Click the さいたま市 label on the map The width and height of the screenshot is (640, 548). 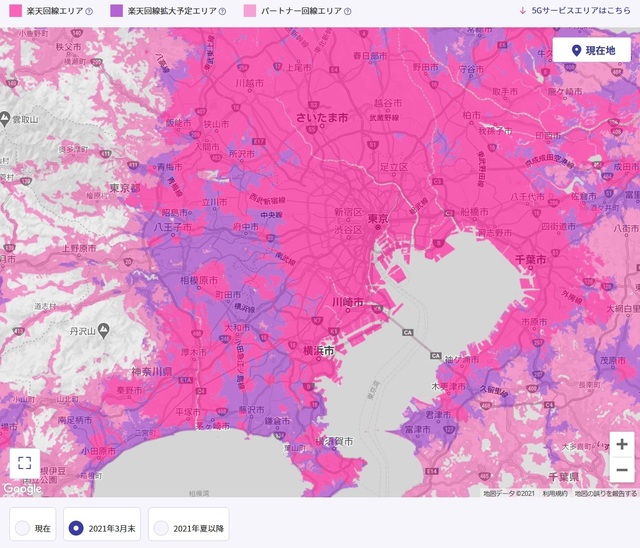322,118
